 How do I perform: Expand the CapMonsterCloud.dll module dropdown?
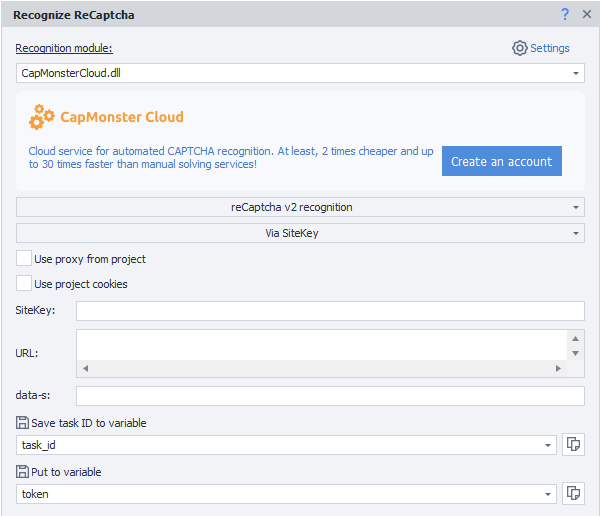[x=576, y=73]
